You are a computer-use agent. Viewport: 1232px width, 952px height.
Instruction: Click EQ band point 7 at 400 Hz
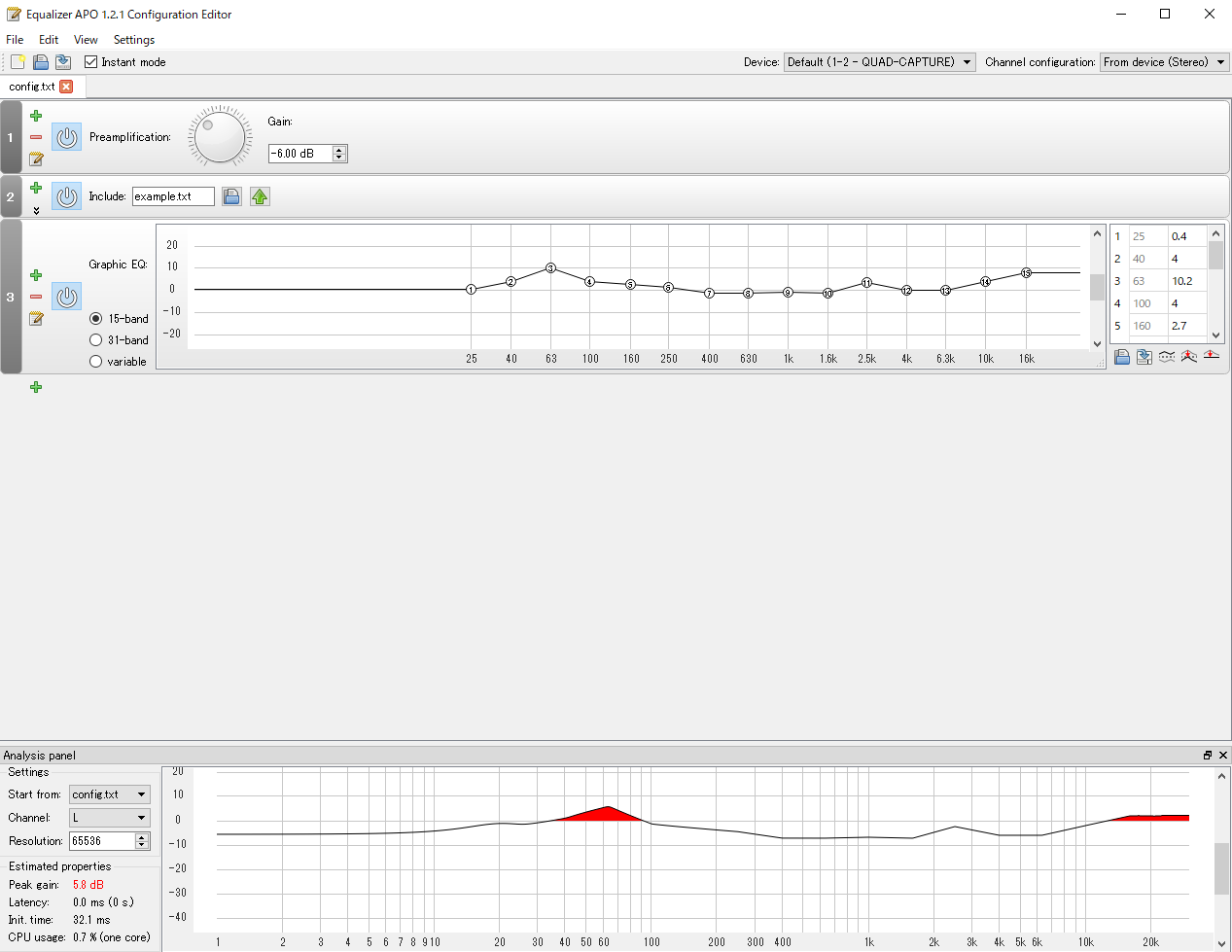point(710,293)
